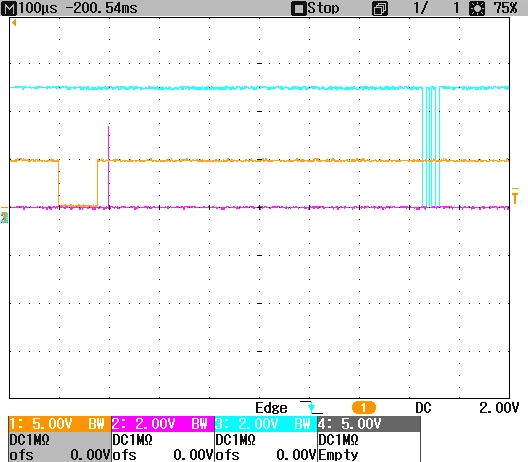Click the BW indicator on channel 1
This screenshot has width=528, height=462.
[96, 424]
